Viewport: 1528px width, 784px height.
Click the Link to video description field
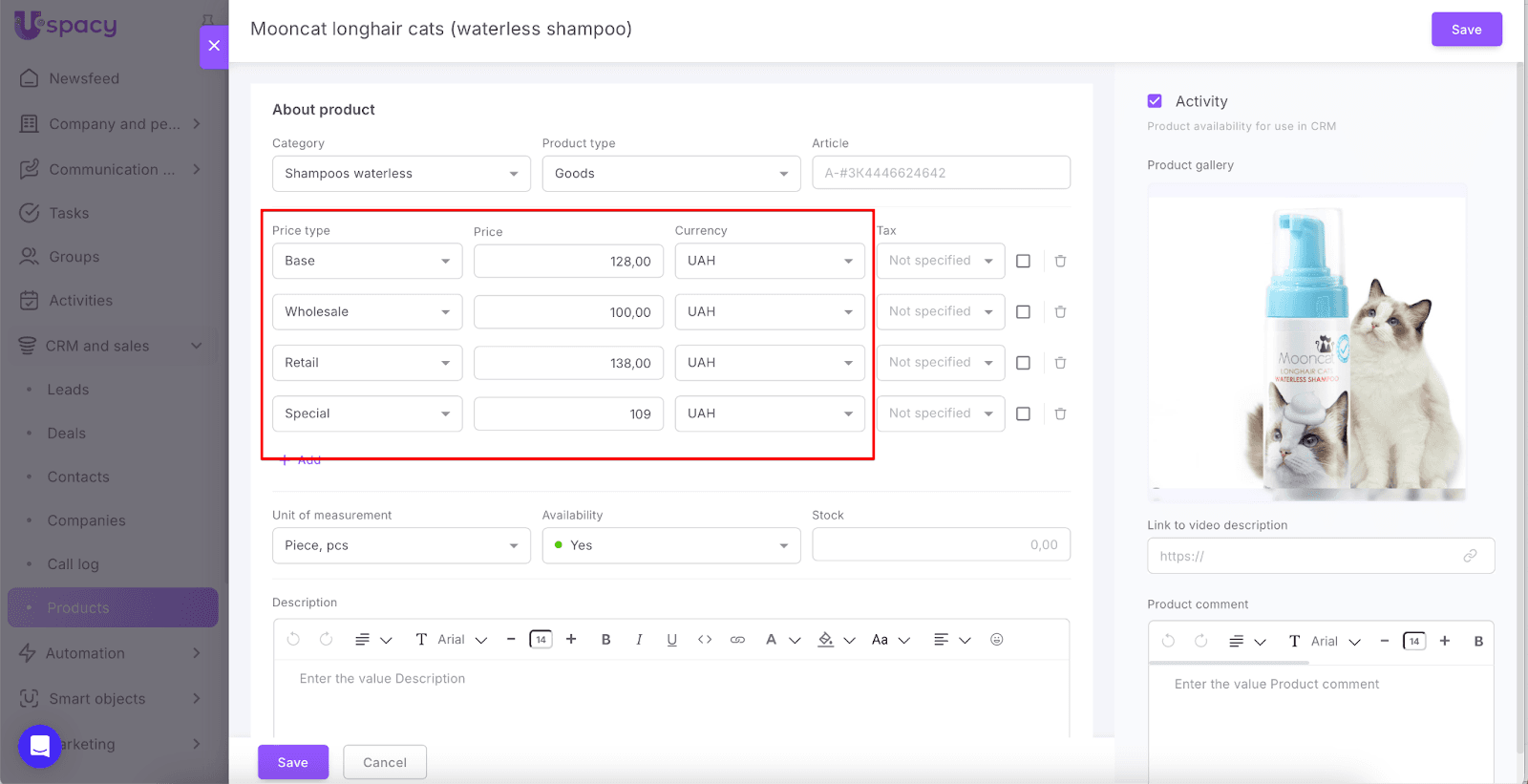pyautogui.click(x=1308, y=556)
